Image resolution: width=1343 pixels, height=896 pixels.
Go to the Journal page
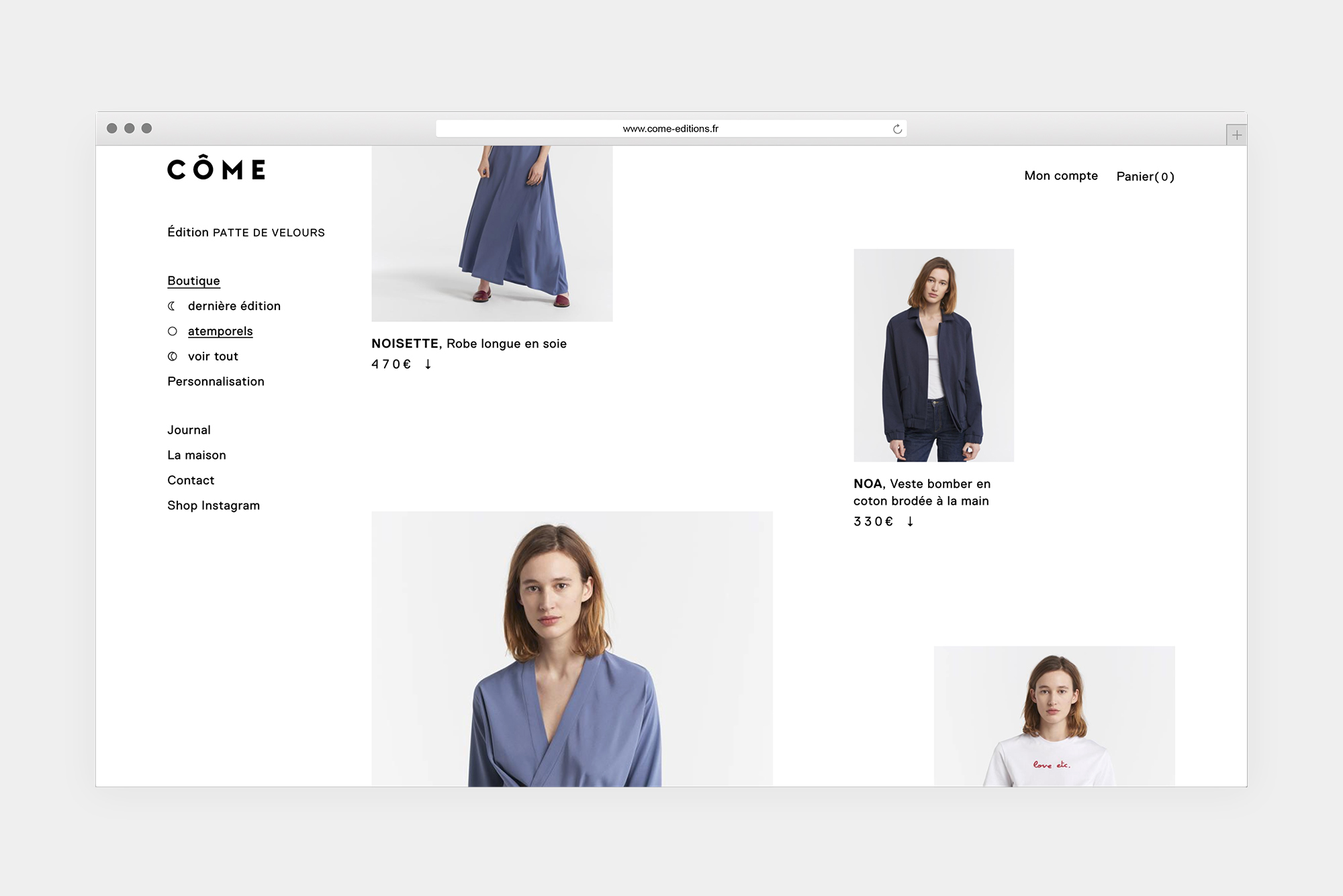point(189,430)
